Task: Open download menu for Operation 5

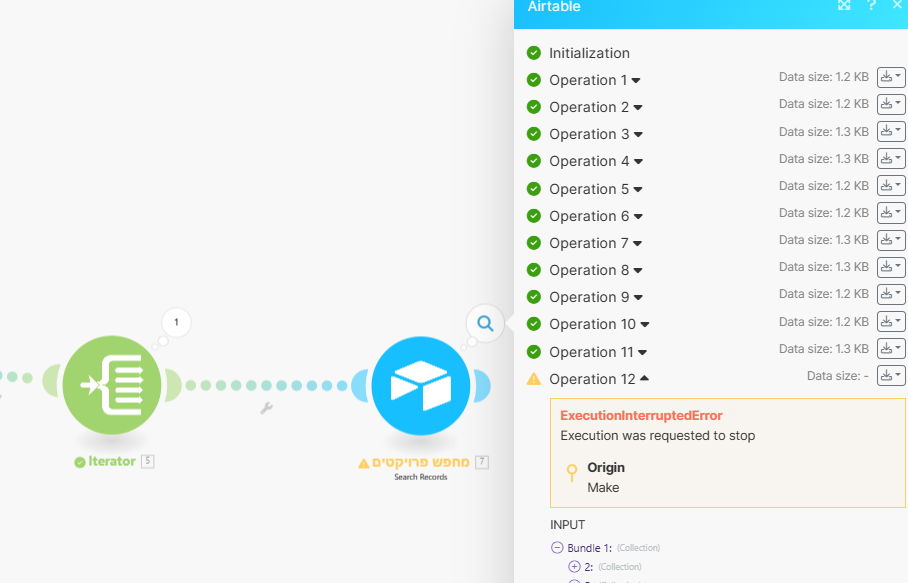Action: point(891,186)
